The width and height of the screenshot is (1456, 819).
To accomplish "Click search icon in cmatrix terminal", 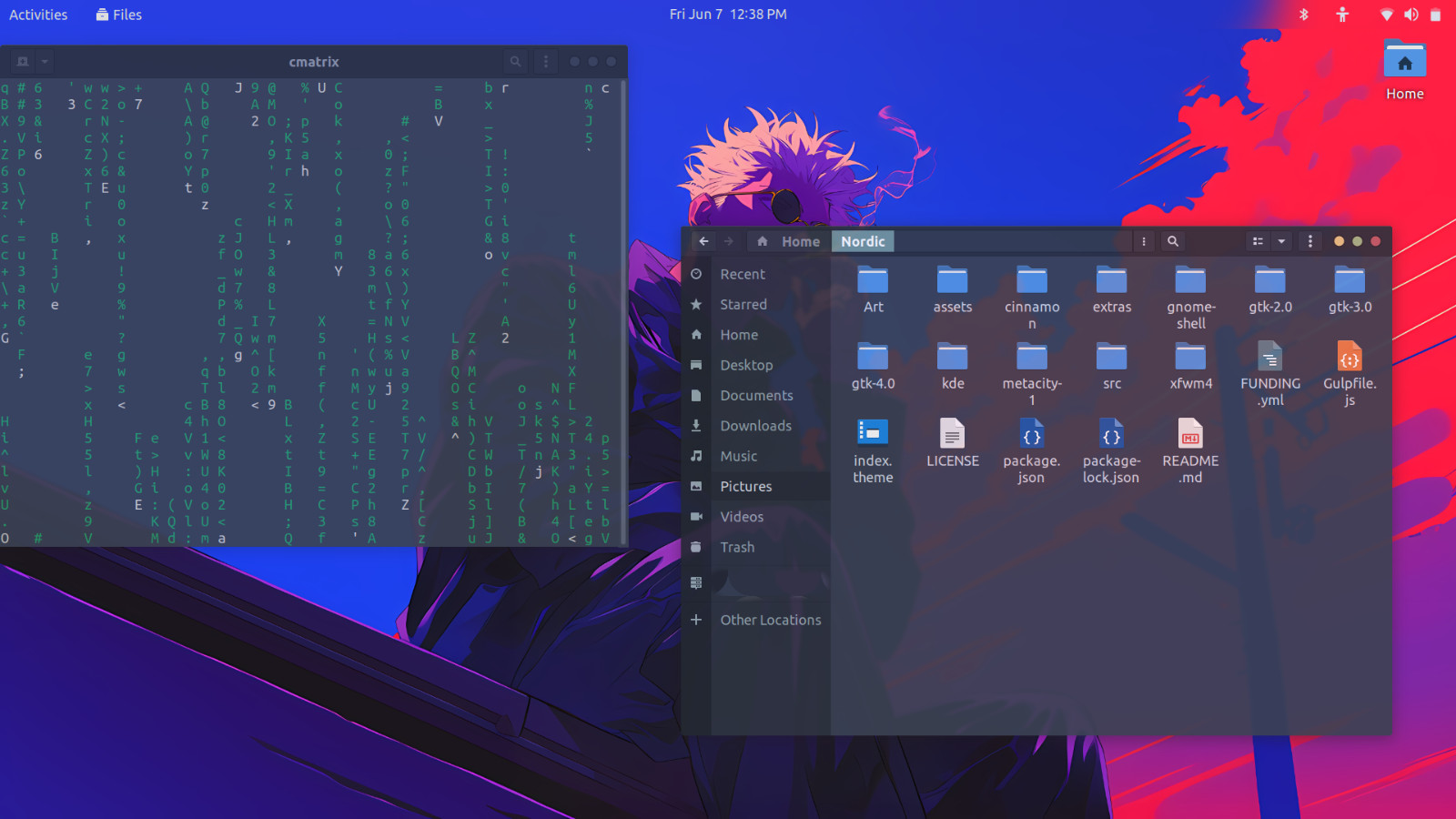I will (515, 62).
